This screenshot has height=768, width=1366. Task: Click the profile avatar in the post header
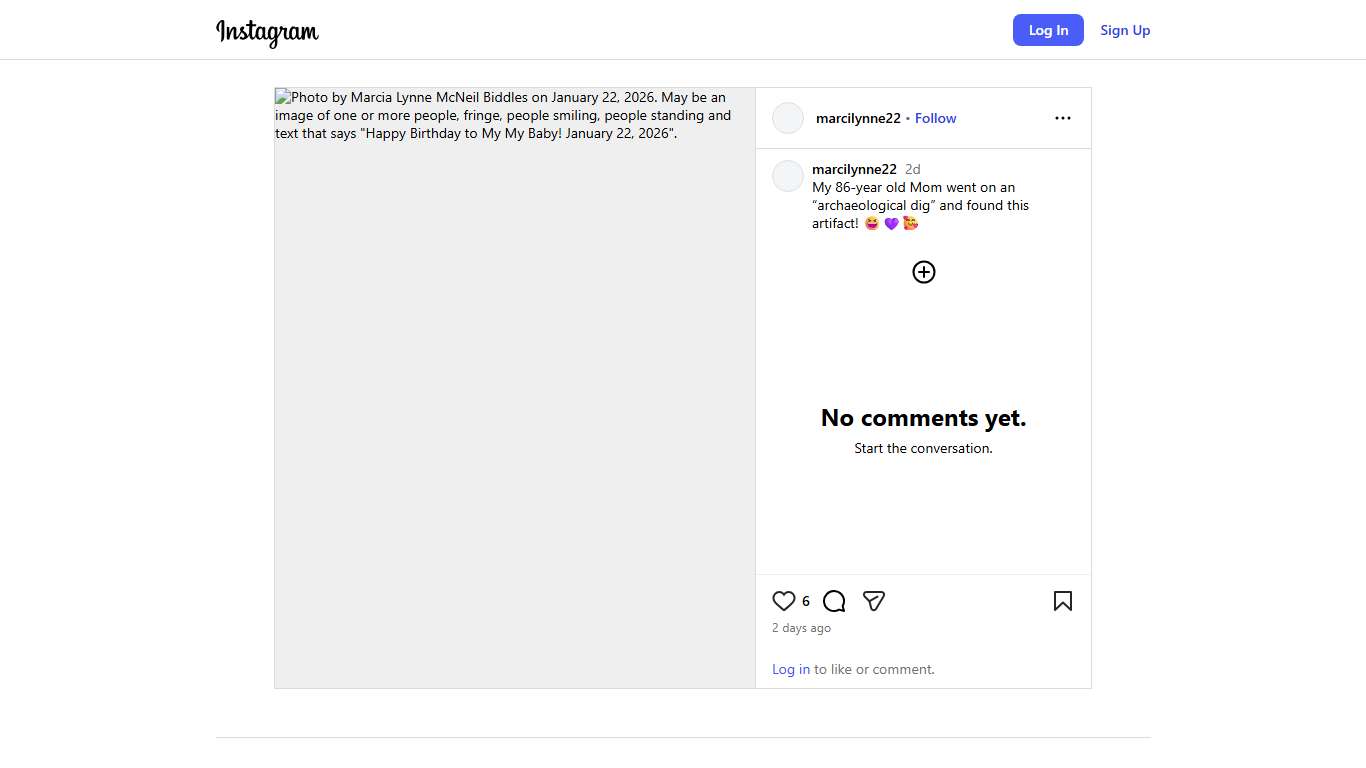(x=788, y=118)
